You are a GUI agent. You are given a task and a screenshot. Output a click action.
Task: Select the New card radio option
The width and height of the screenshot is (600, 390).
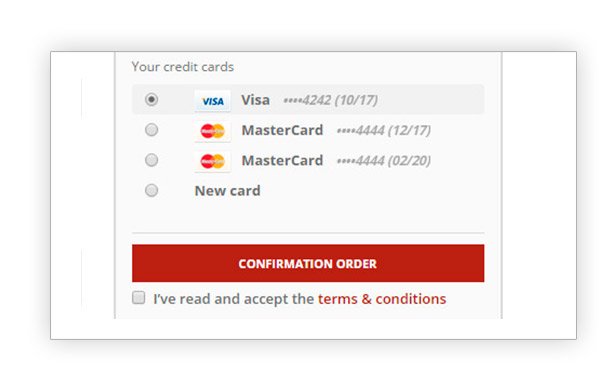click(x=152, y=190)
